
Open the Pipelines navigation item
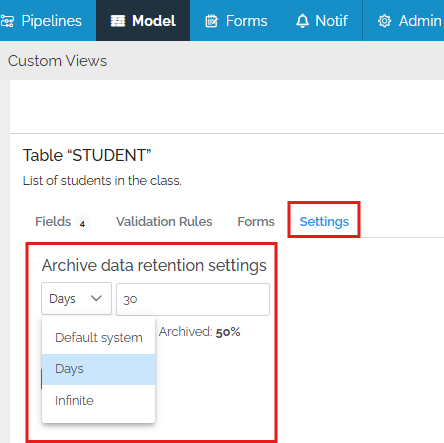click(42, 21)
